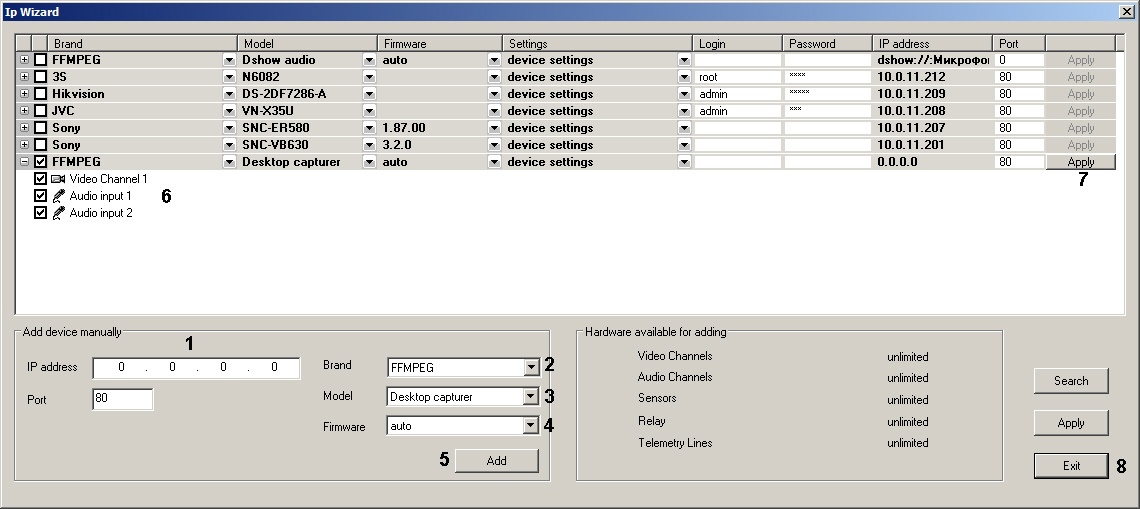Screen dimensions: 1140x509
Task: Sort the table by Brand column header
Action: [140, 44]
